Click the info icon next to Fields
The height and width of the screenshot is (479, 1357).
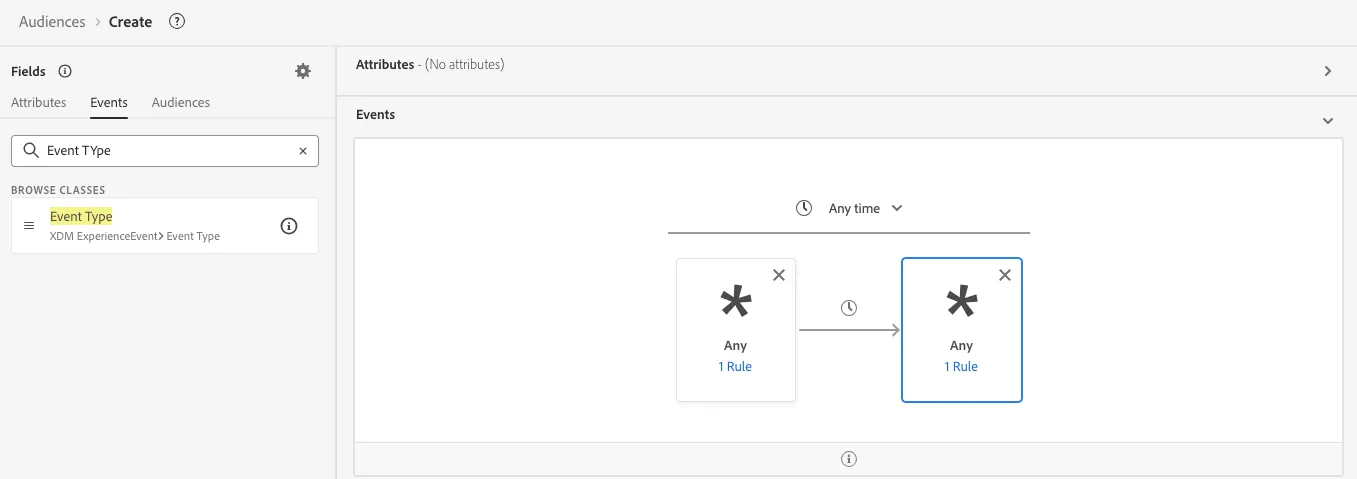click(65, 71)
